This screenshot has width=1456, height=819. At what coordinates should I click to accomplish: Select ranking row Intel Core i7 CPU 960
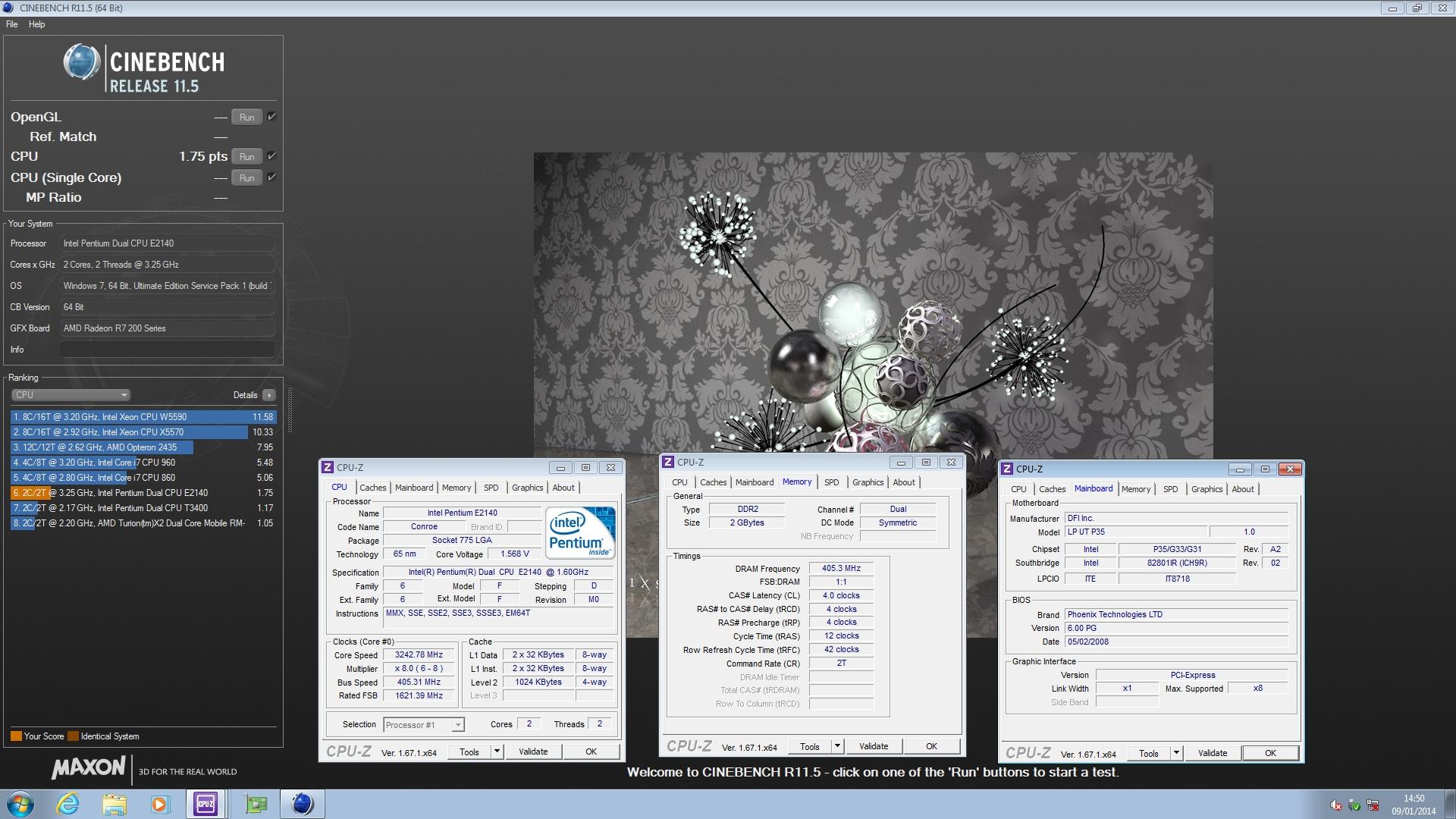[143, 463]
